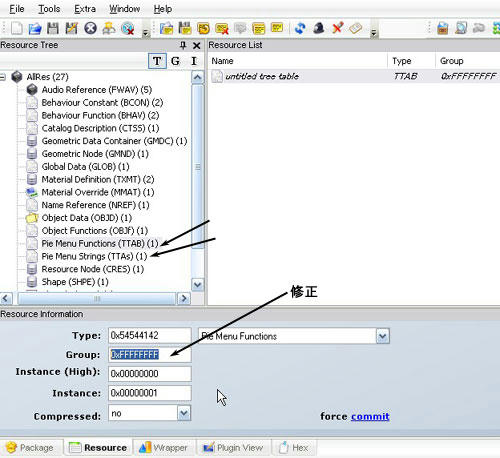Click the blue double-arrow refresh icon

(x=300, y=28)
